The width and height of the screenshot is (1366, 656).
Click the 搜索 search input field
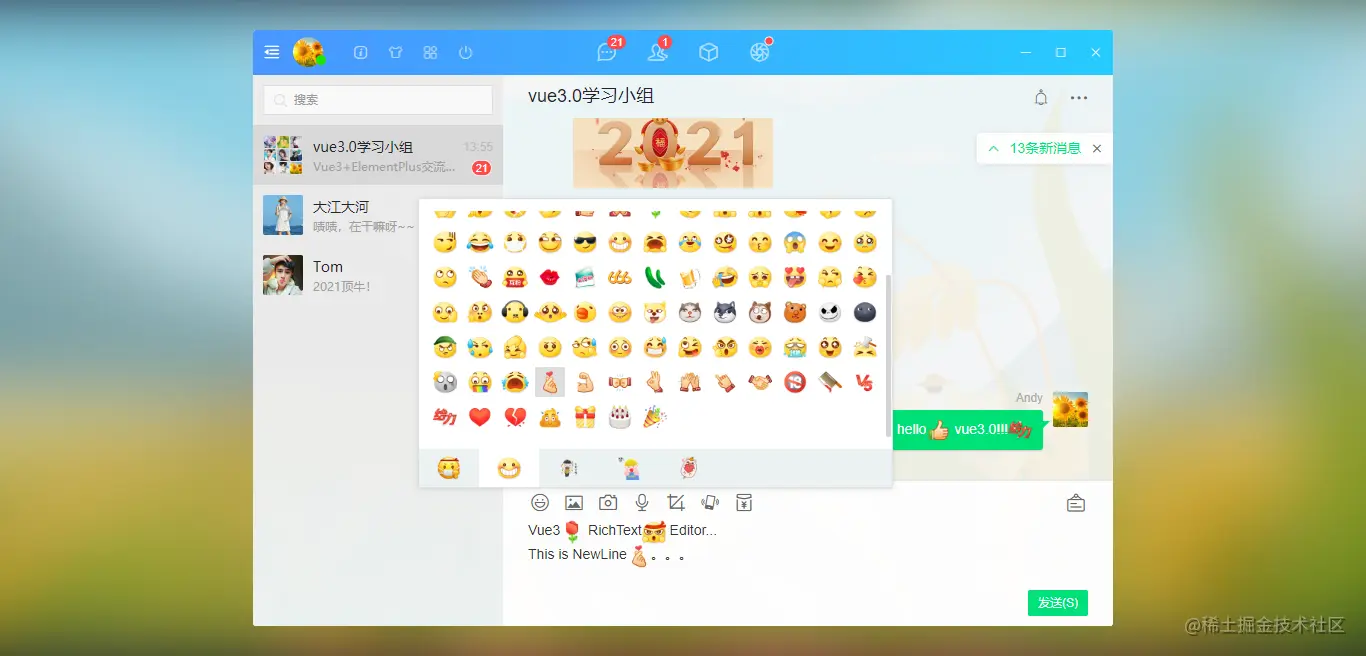(x=378, y=100)
